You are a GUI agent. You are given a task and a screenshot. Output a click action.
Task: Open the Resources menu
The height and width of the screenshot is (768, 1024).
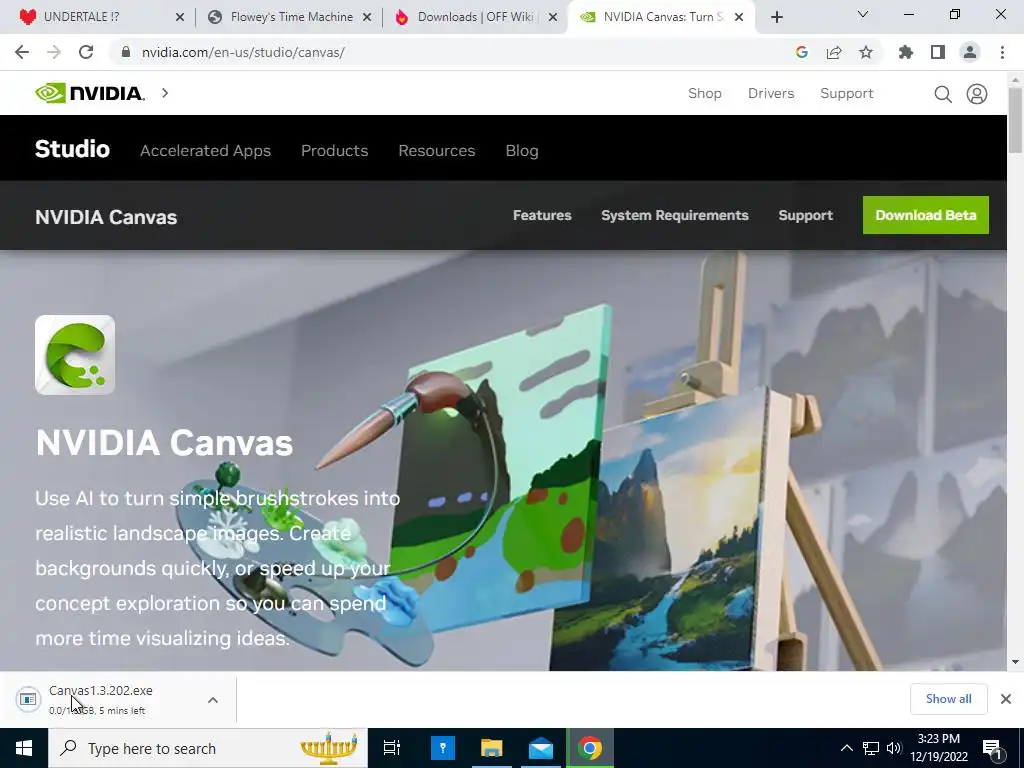point(437,151)
